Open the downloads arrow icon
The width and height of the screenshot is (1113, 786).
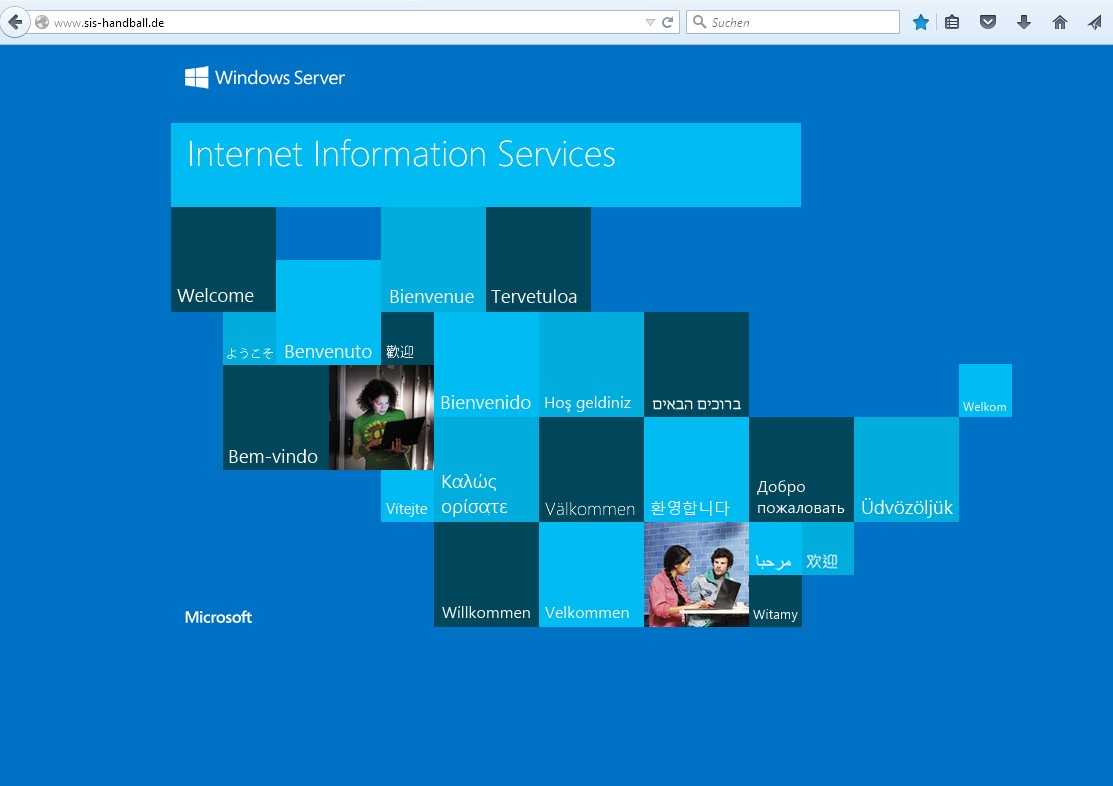coord(1023,22)
